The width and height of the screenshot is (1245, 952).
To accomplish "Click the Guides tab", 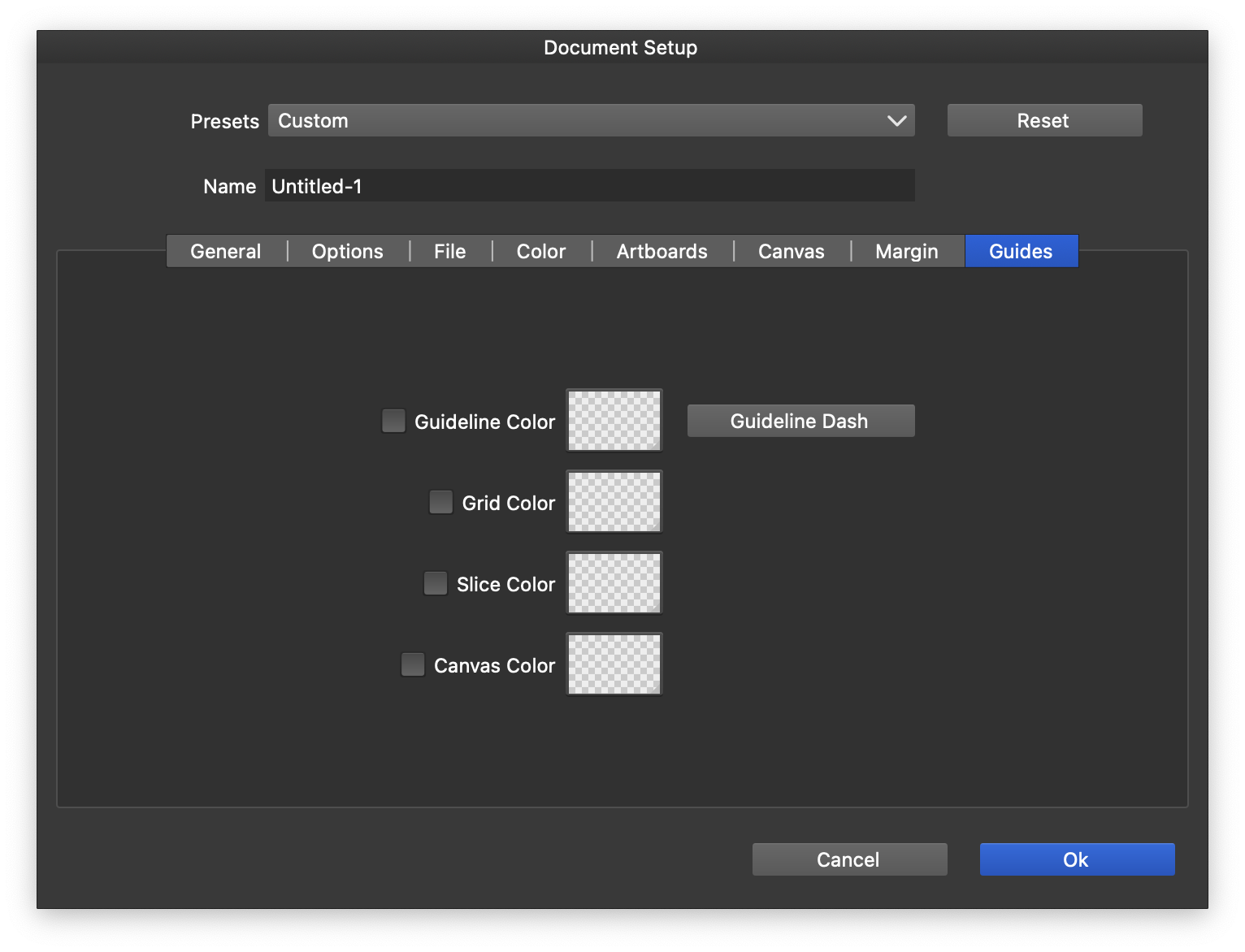I will click(1021, 251).
